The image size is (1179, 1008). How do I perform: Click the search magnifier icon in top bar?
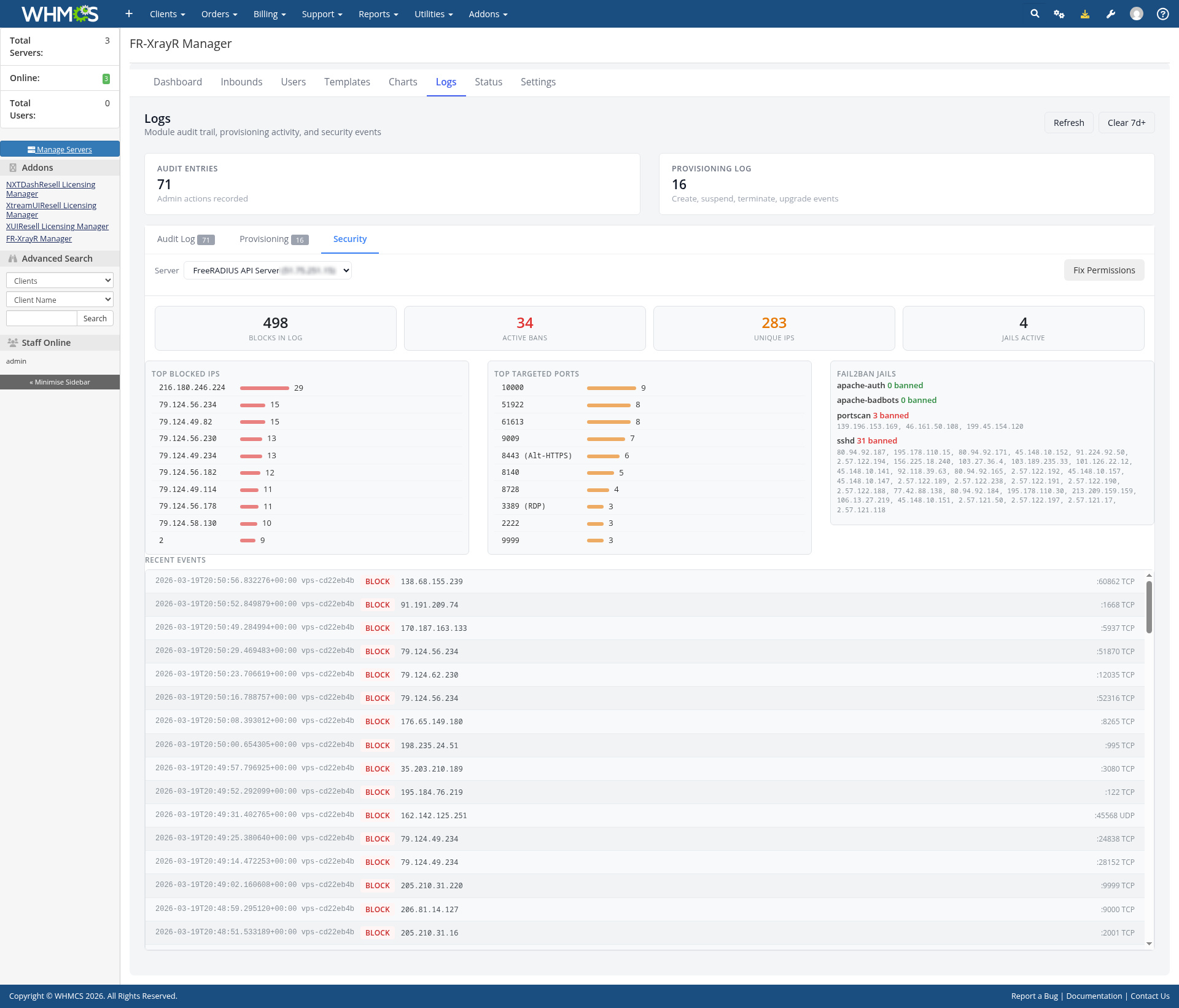coord(1035,14)
